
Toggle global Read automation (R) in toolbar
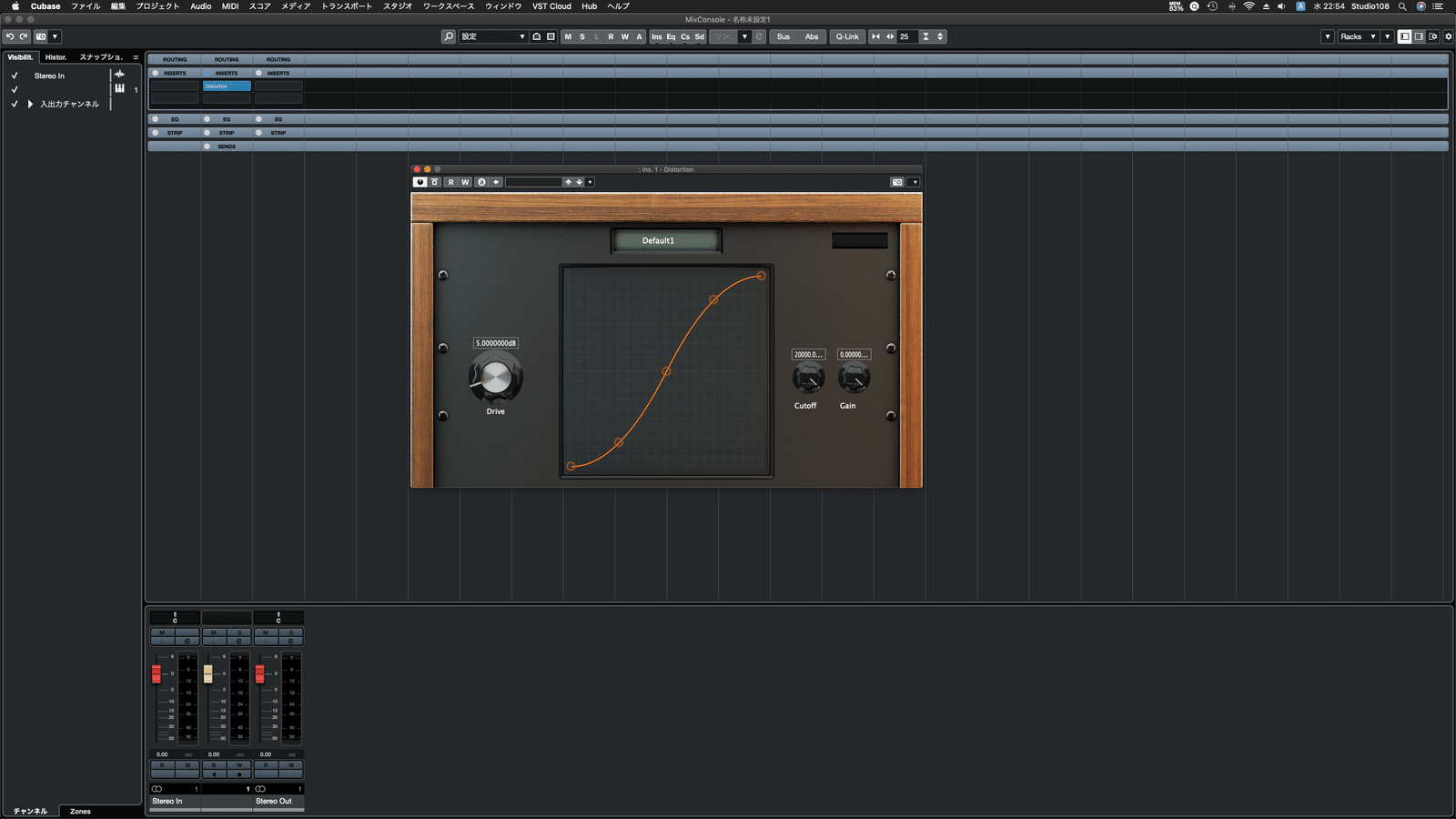611,36
